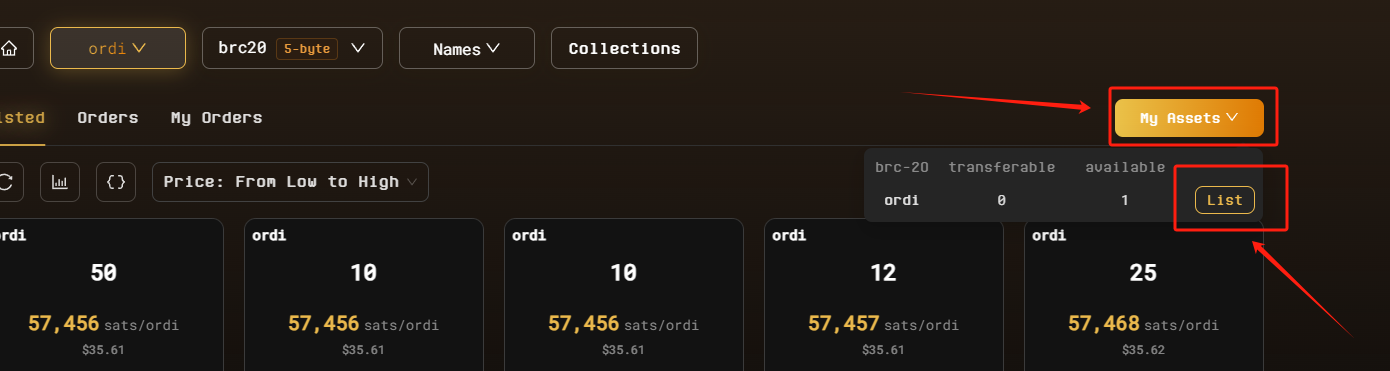Click the List button for ordi
This screenshot has height=371, width=1390.
(x=1225, y=200)
